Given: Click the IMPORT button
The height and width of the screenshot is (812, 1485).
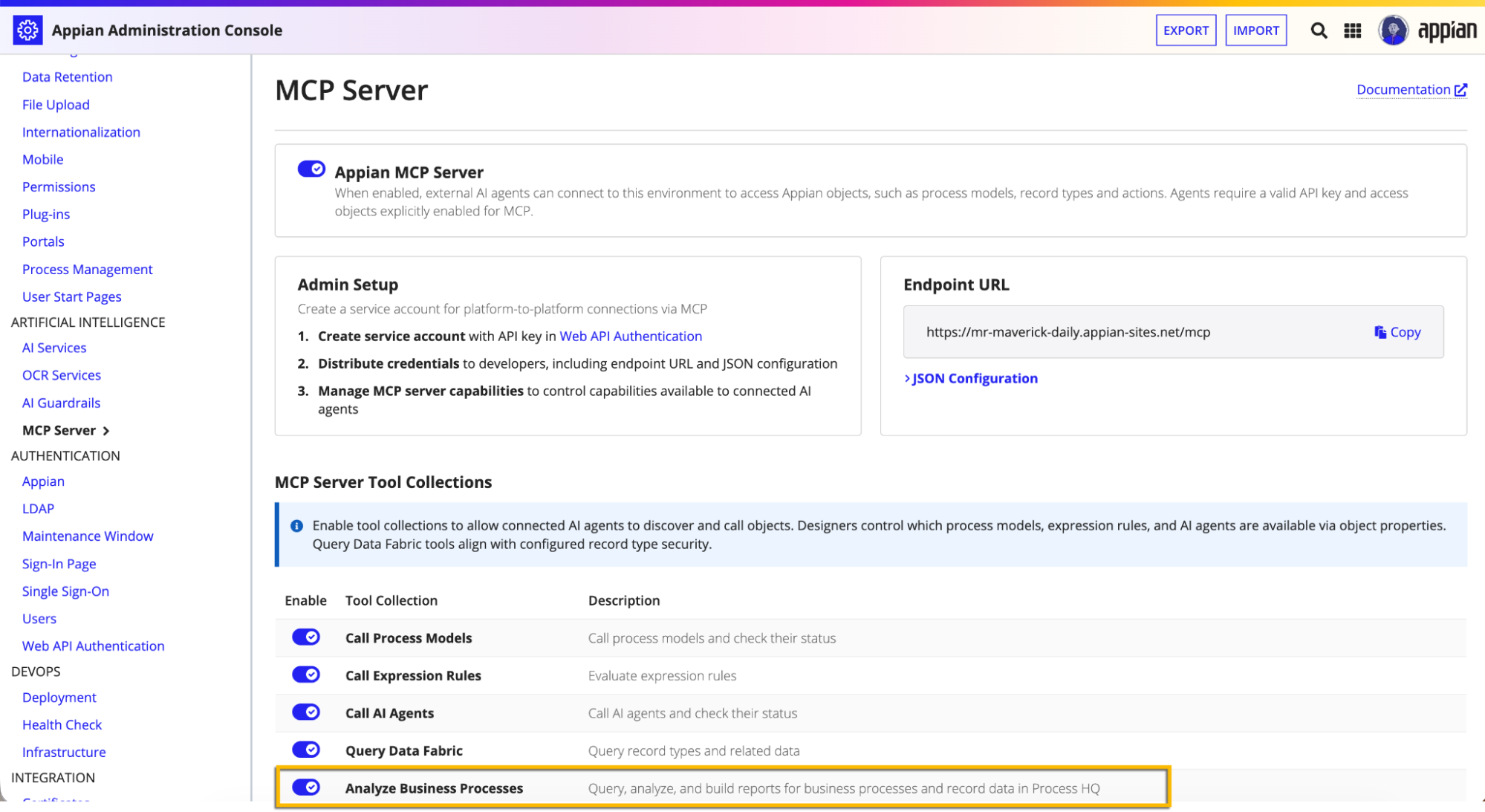Looking at the screenshot, I should tap(1256, 30).
